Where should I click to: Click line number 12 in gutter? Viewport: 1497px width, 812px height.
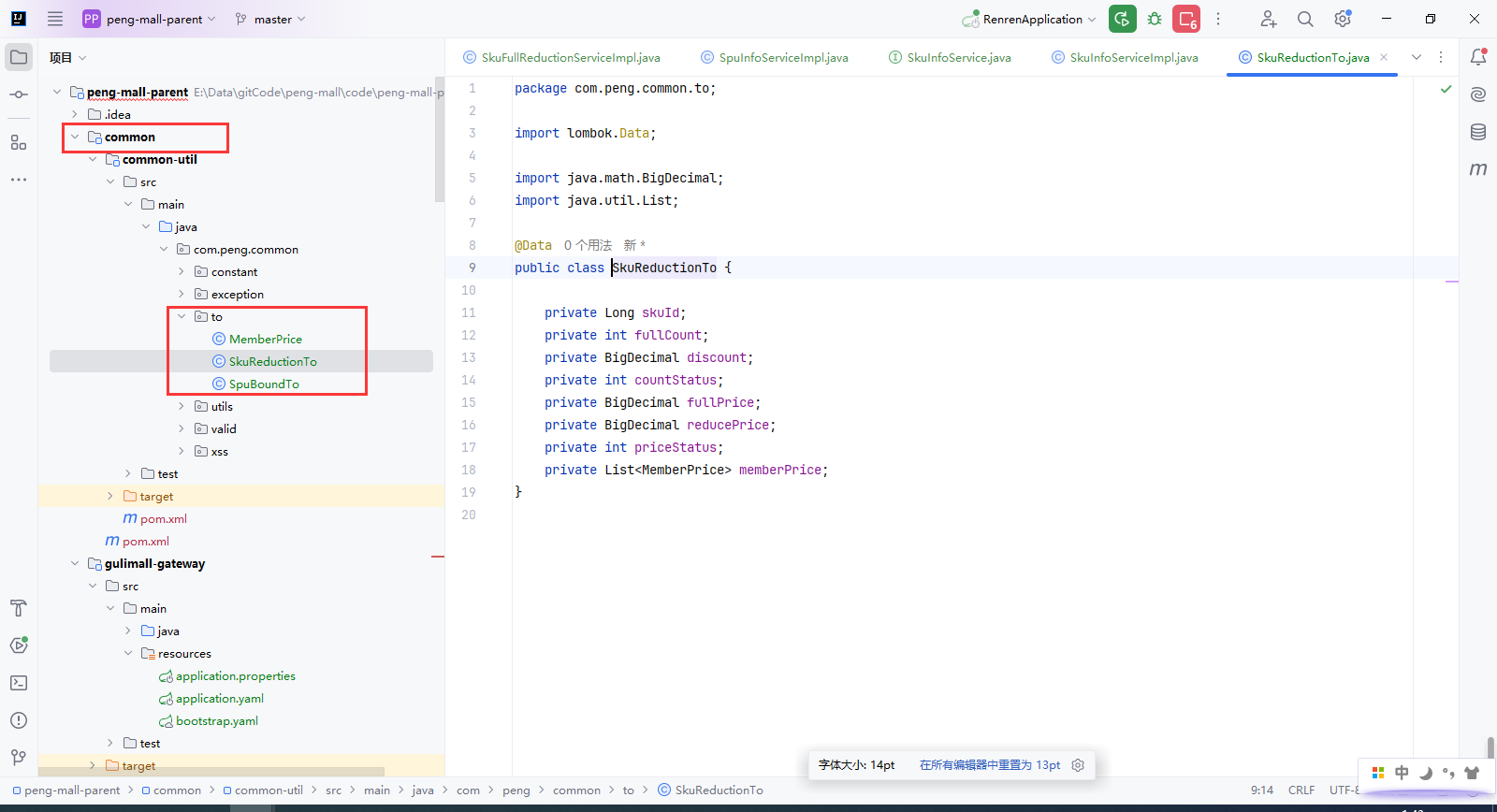pyautogui.click(x=469, y=335)
